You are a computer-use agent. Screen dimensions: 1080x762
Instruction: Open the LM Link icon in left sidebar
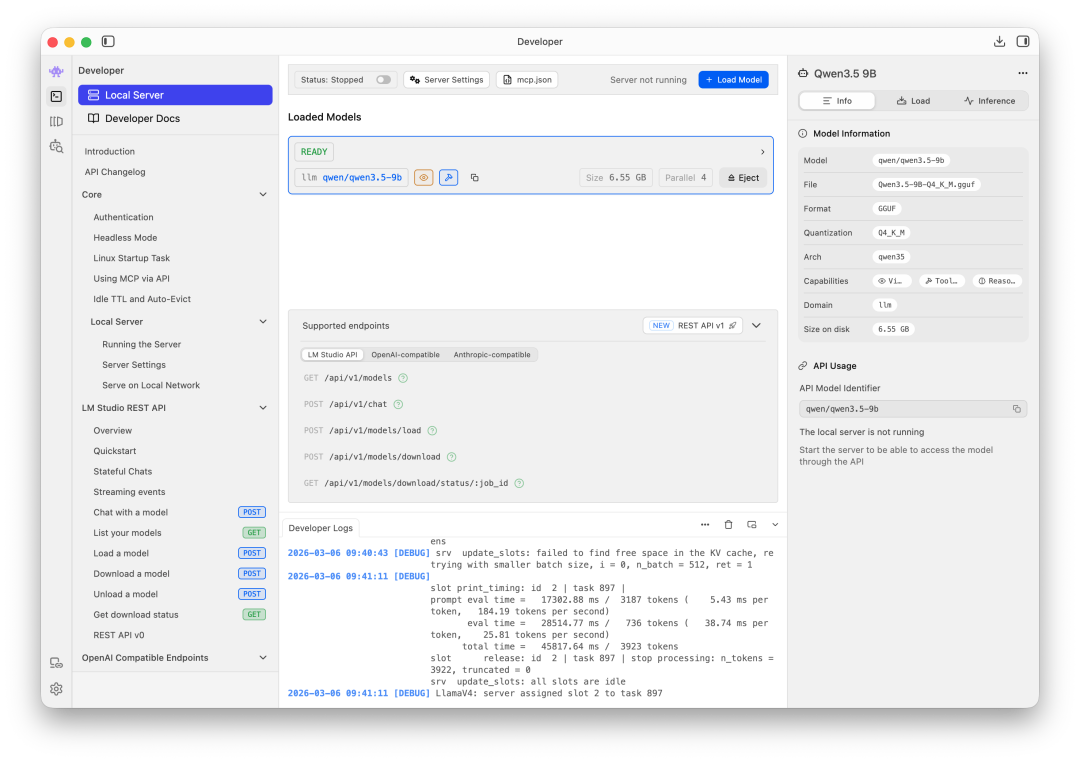(x=56, y=663)
